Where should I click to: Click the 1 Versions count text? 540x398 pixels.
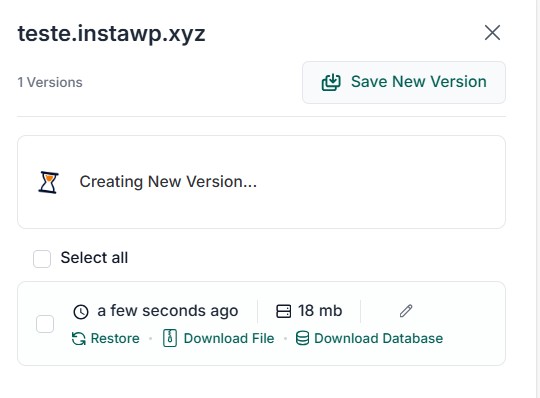[50, 83]
